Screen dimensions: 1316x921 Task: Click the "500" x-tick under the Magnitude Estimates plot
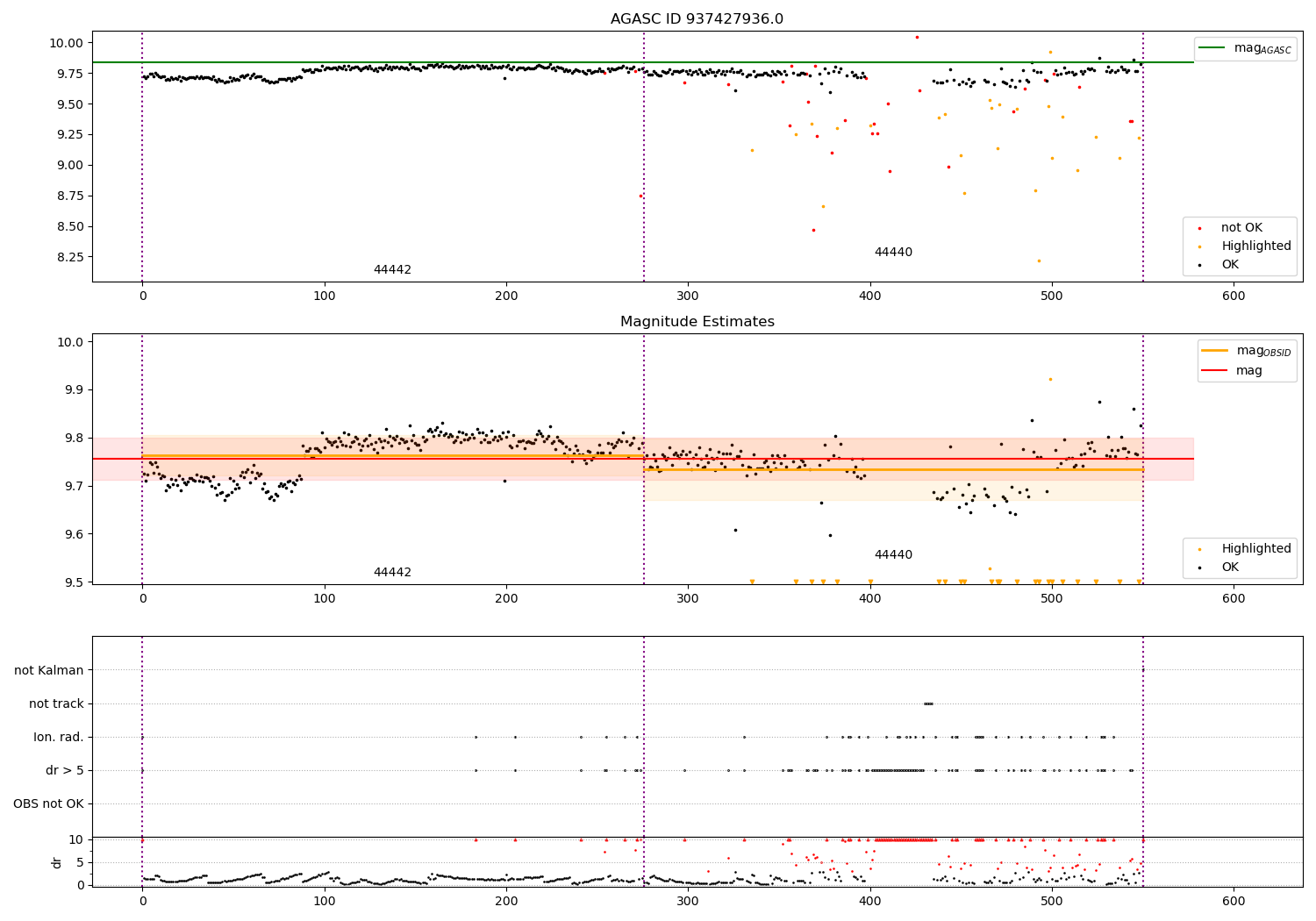[x=1052, y=599]
